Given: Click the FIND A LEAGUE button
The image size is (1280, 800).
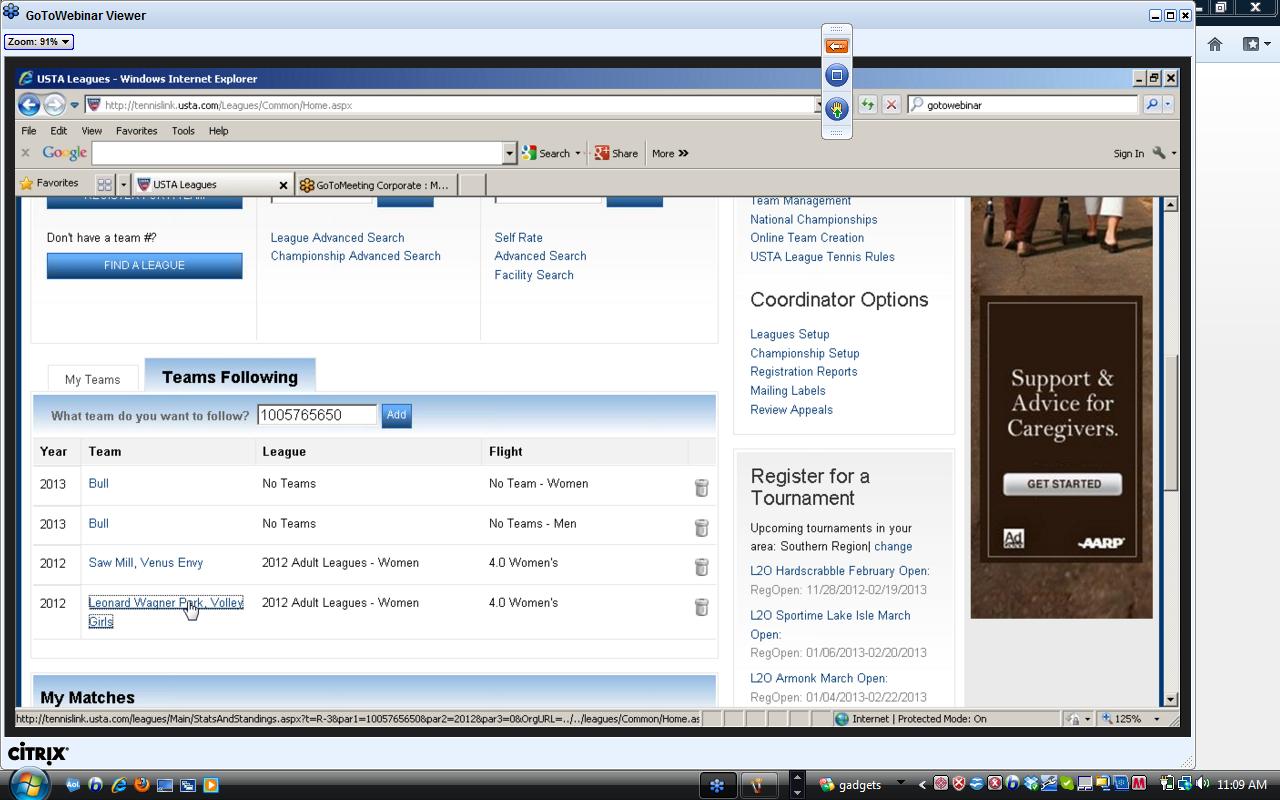Looking at the screenshot, I should [x=144, y=265].
